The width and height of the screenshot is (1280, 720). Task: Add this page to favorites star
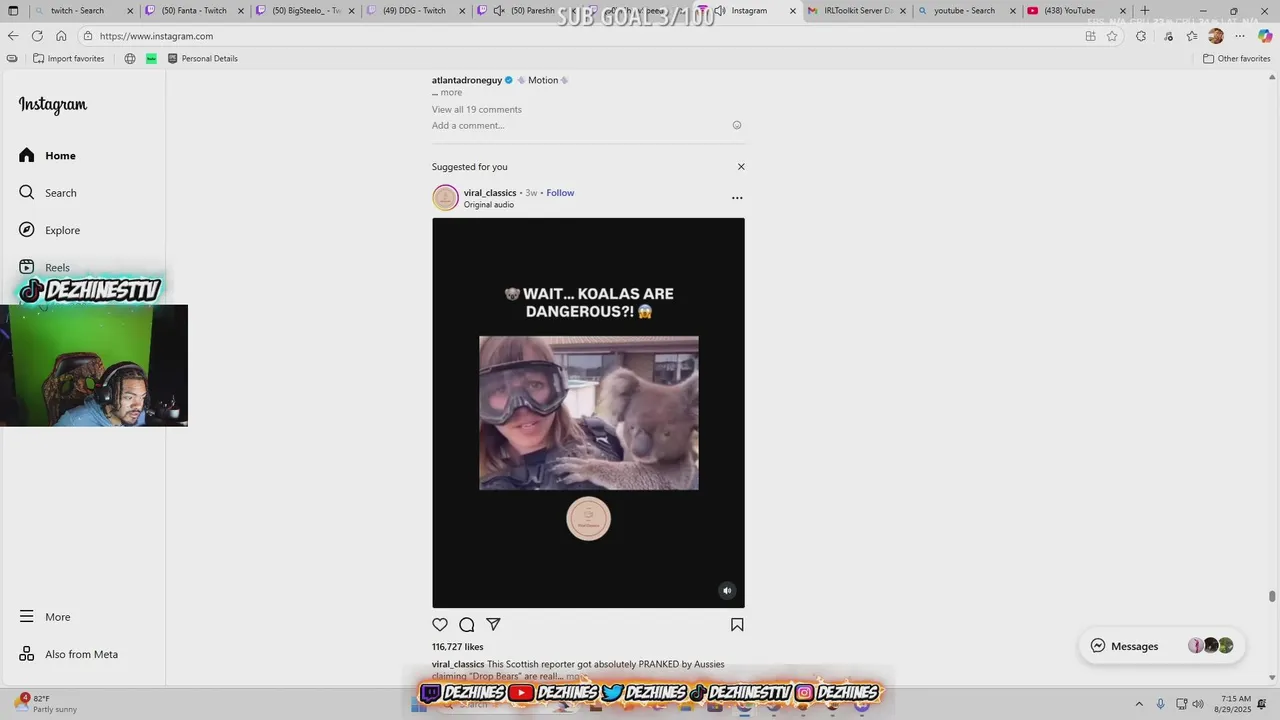[x=1112, y=36]
